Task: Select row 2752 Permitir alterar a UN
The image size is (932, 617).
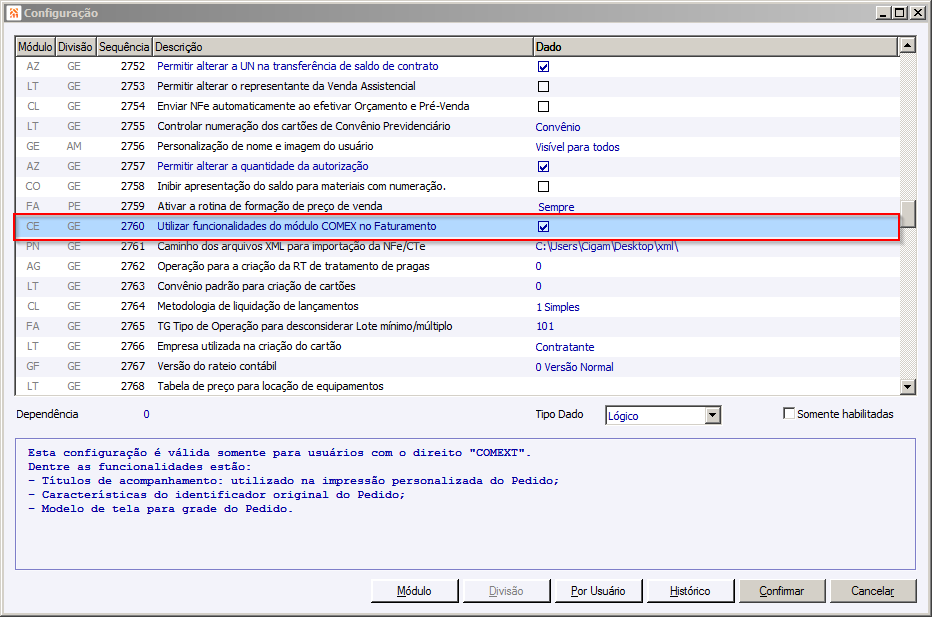Action: coord(457,67)
